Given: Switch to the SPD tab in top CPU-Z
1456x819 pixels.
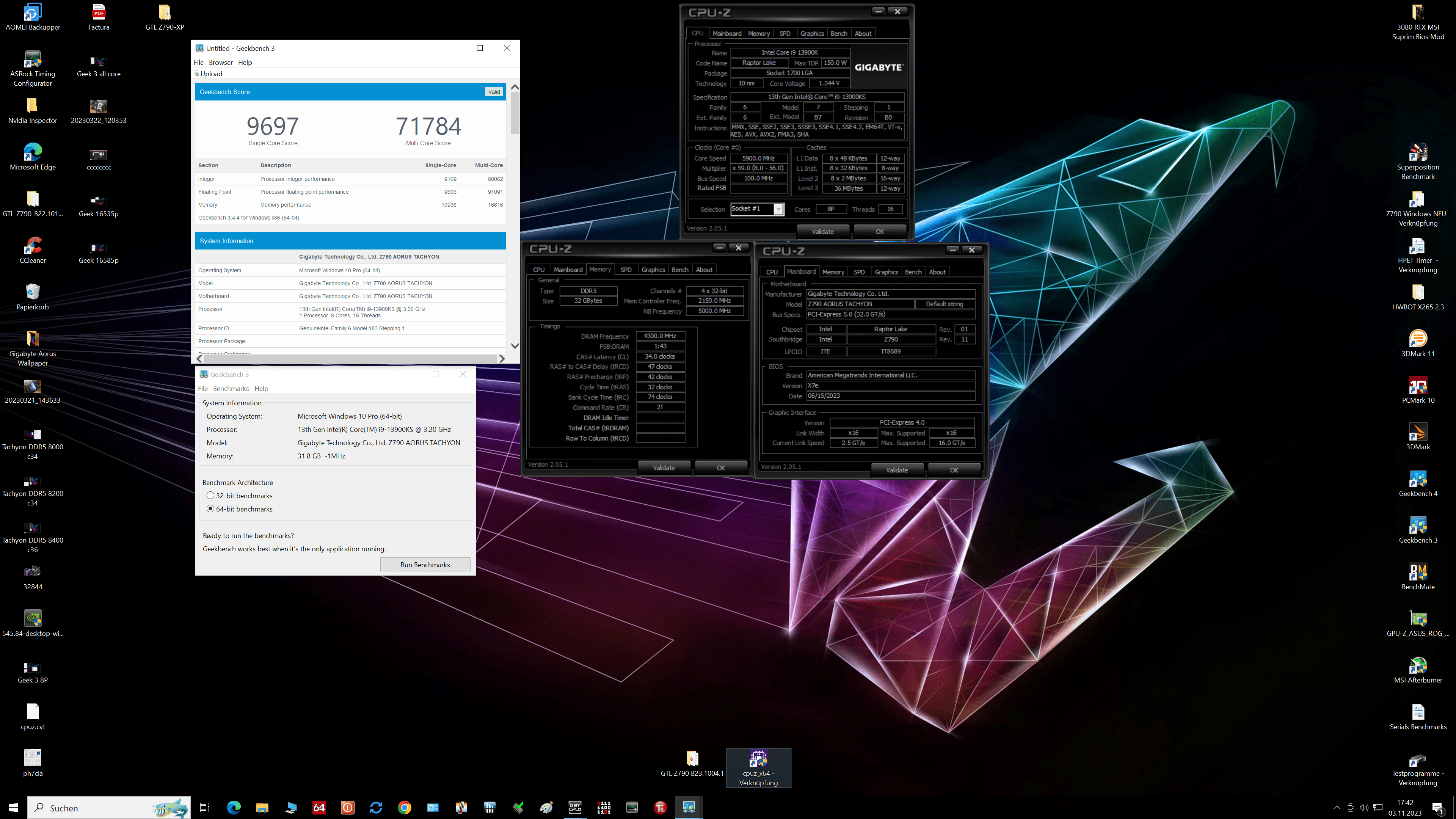Looking at the screenshot, I should tap(784, 33).
